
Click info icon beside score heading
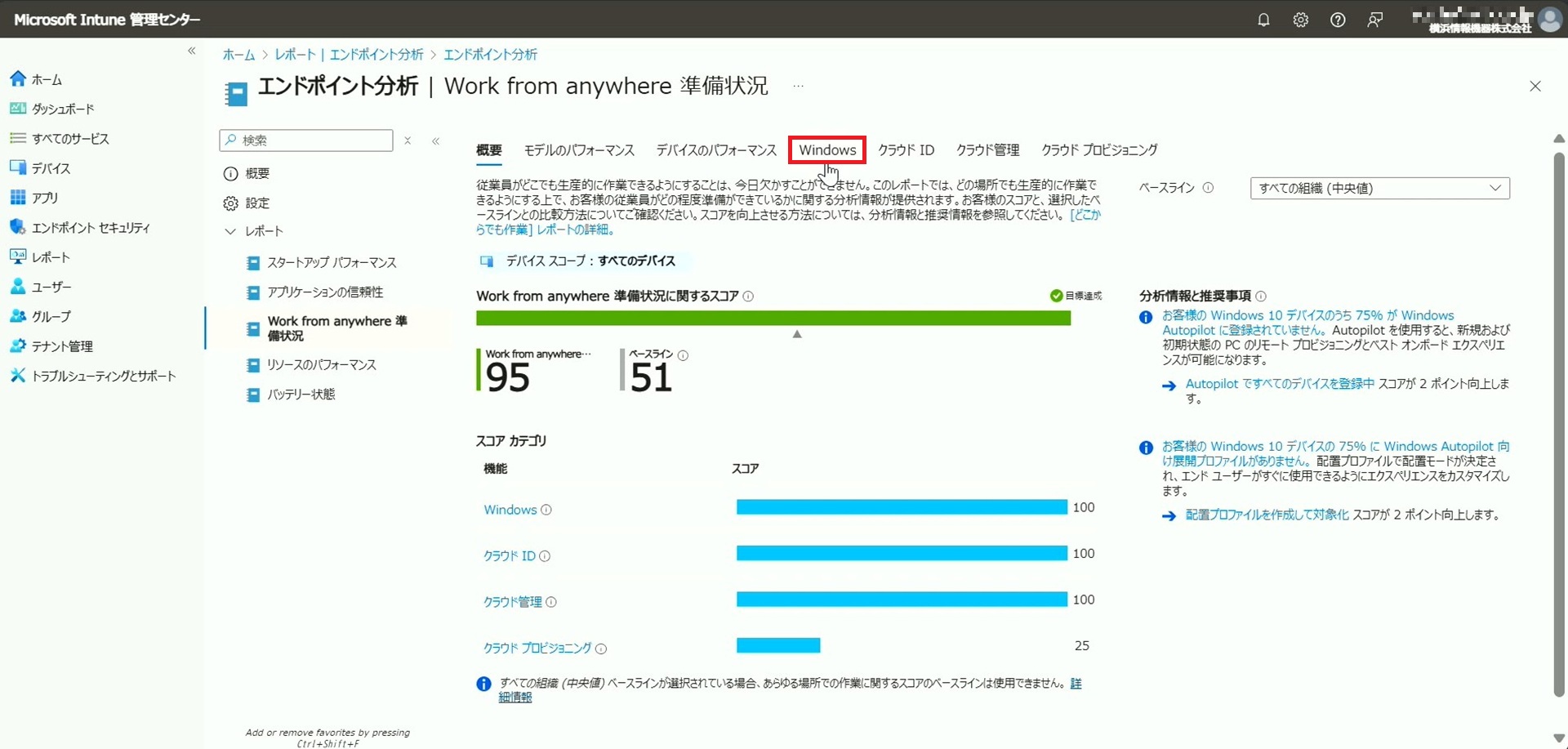748,296
